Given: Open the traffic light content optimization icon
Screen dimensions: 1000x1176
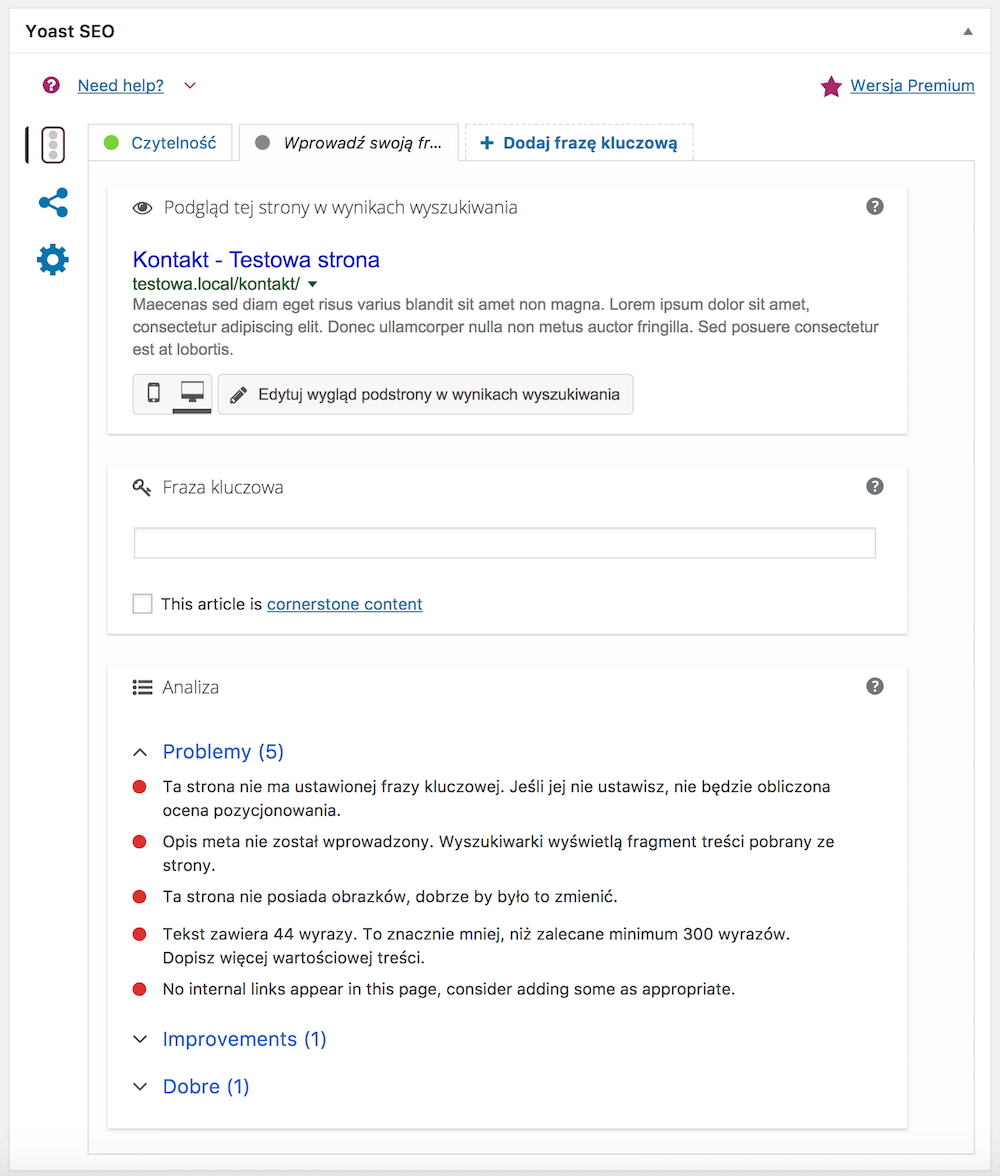Looking at the screenshot, I should pos(53,145).
